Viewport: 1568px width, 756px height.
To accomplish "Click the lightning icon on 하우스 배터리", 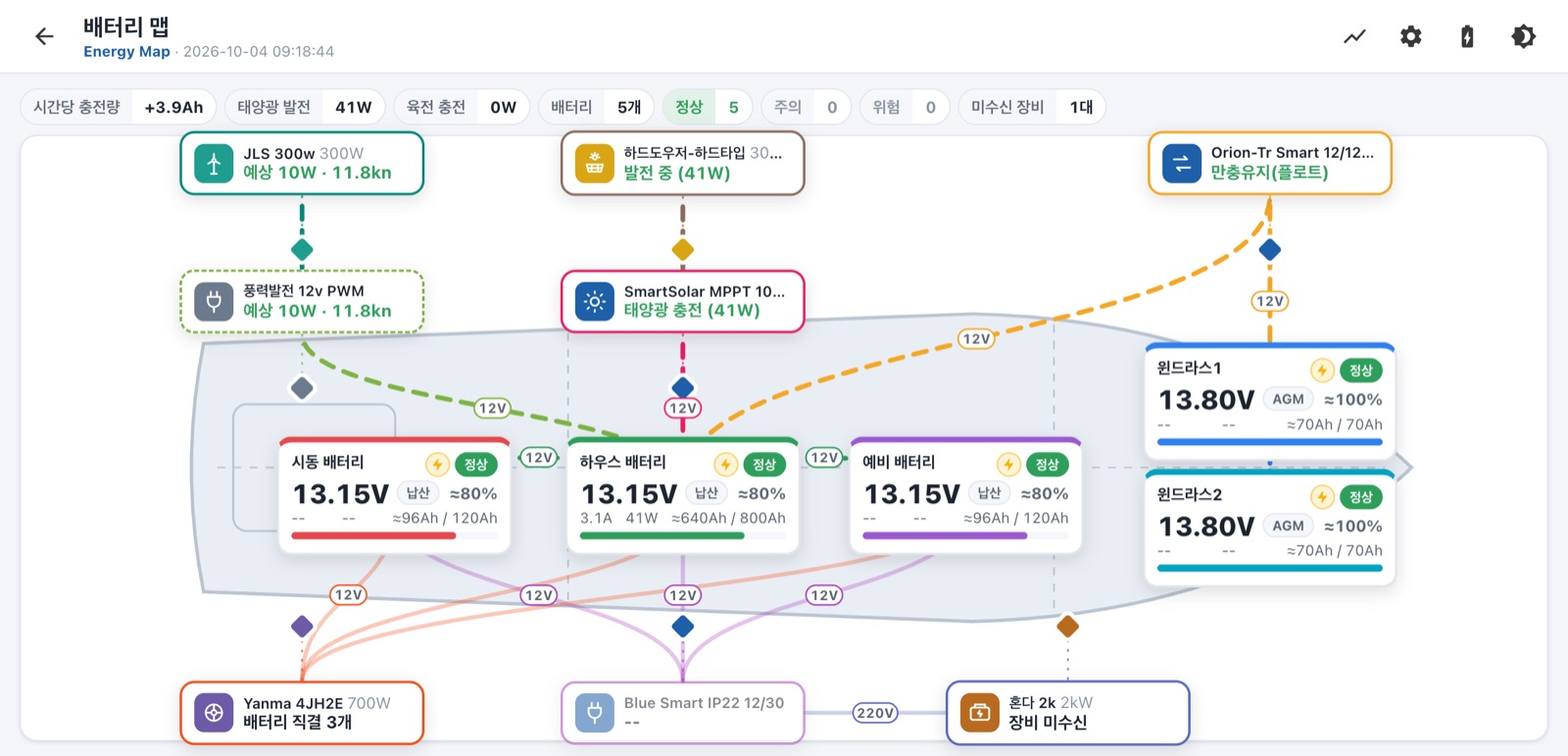I will tap(725, 464).
